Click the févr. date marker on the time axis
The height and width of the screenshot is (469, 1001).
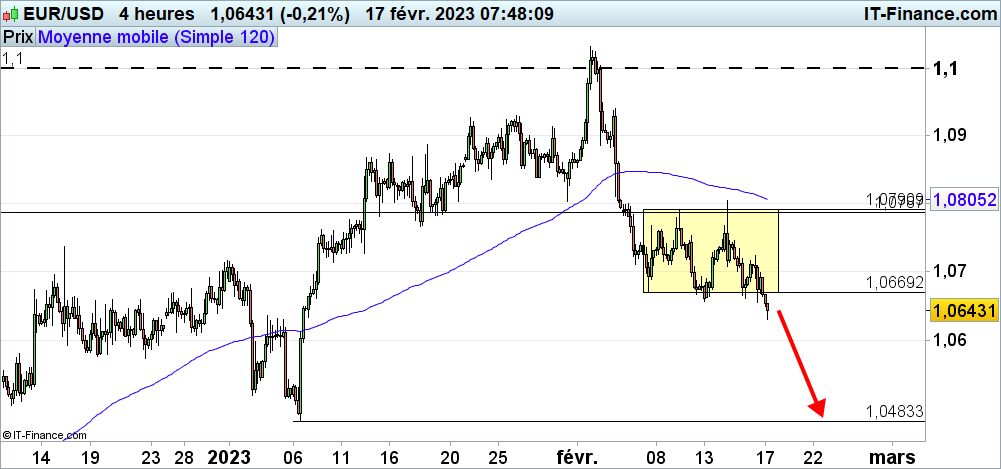tap(577, 456)
